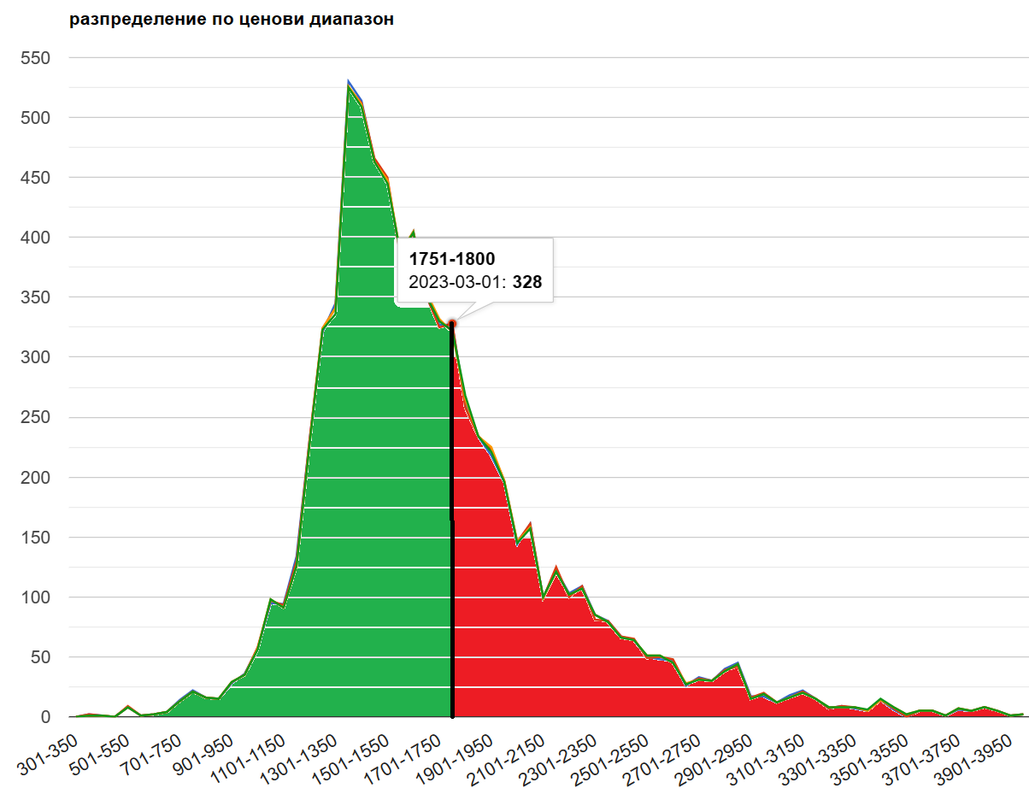This screenshot has width=1029, height=800.
Task: Click x-axis label 1701-1750
Action: 404,758
